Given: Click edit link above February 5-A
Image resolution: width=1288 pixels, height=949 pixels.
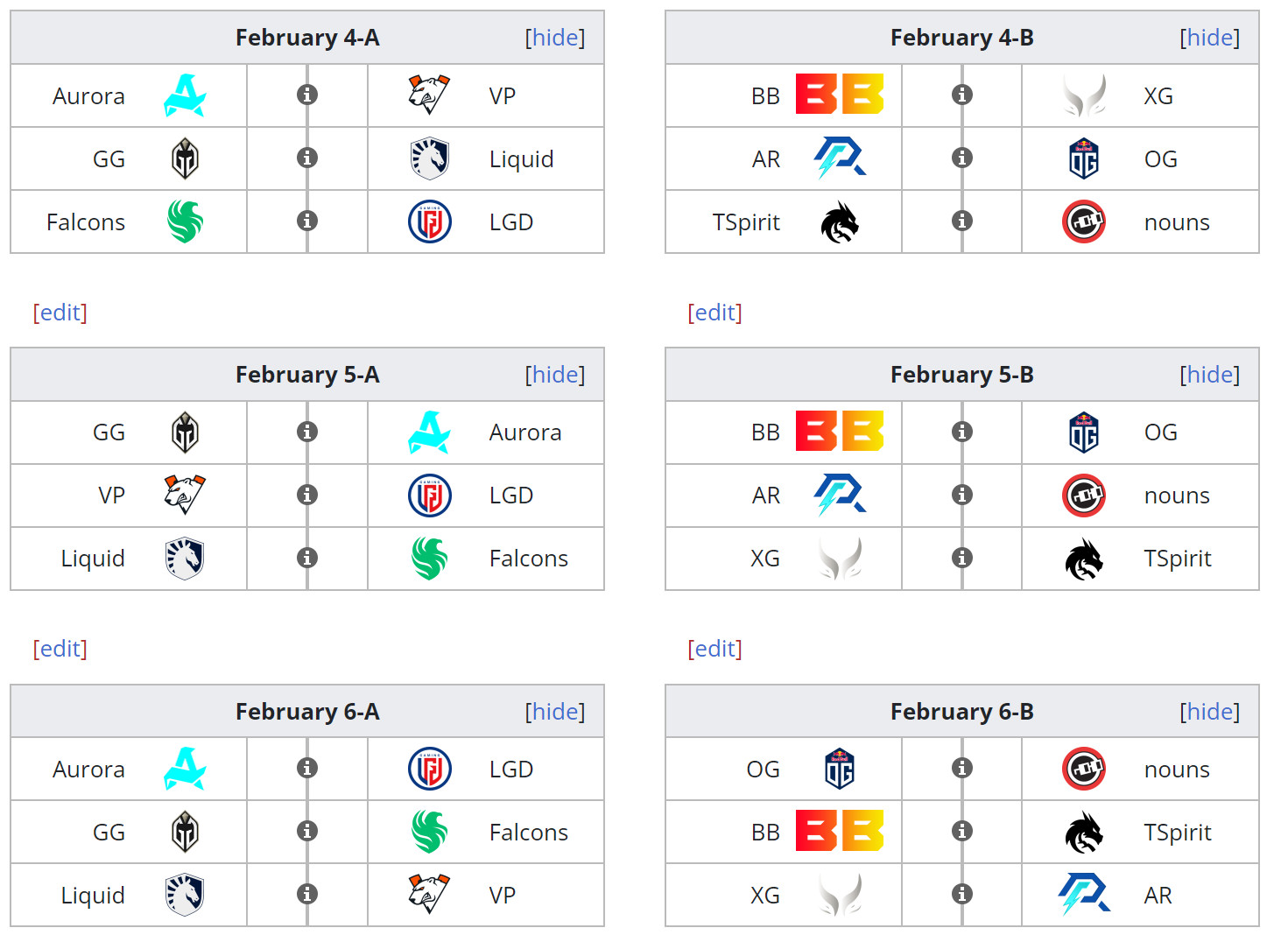Looking at the screenshot, I should click(x=60, y=313).
